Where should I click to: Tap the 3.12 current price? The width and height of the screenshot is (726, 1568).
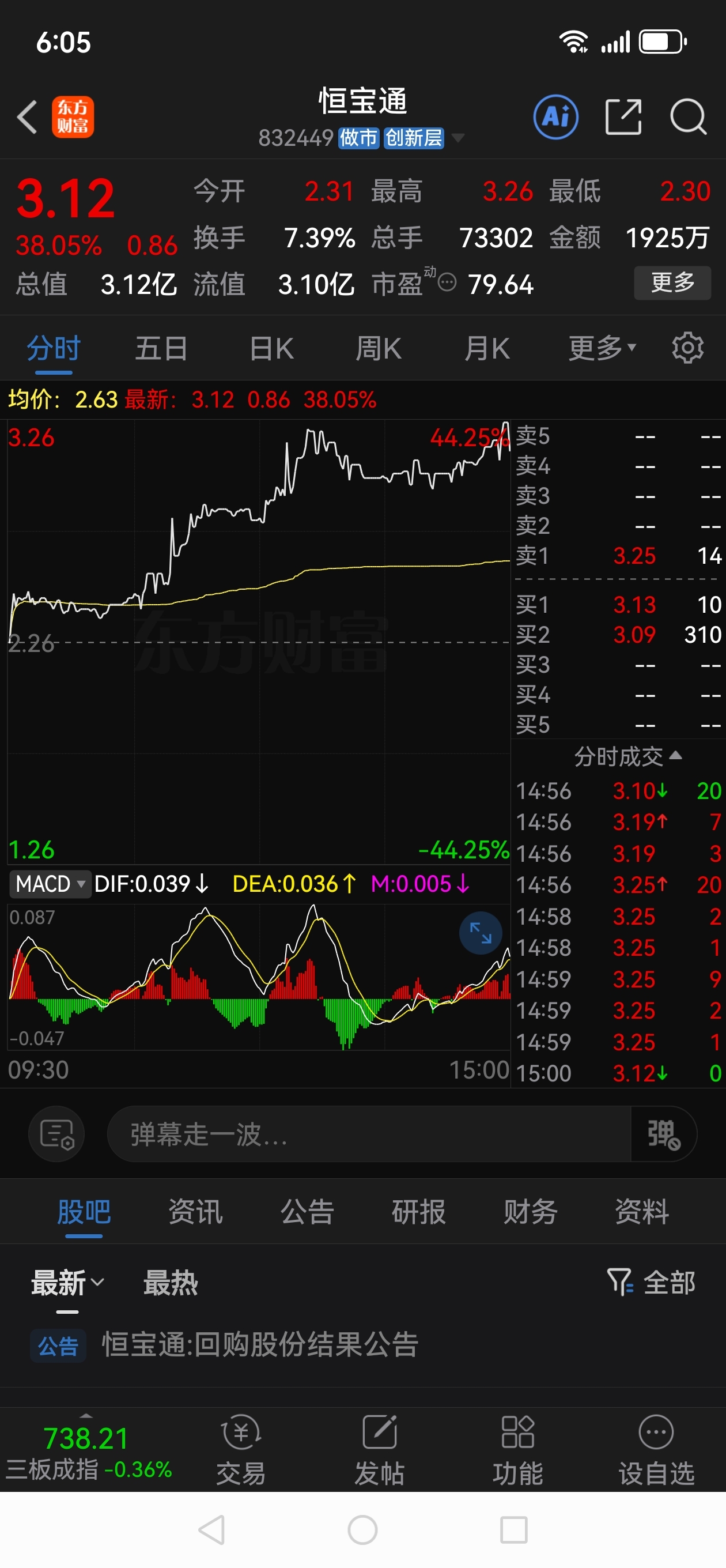click(x=66, y=198)
